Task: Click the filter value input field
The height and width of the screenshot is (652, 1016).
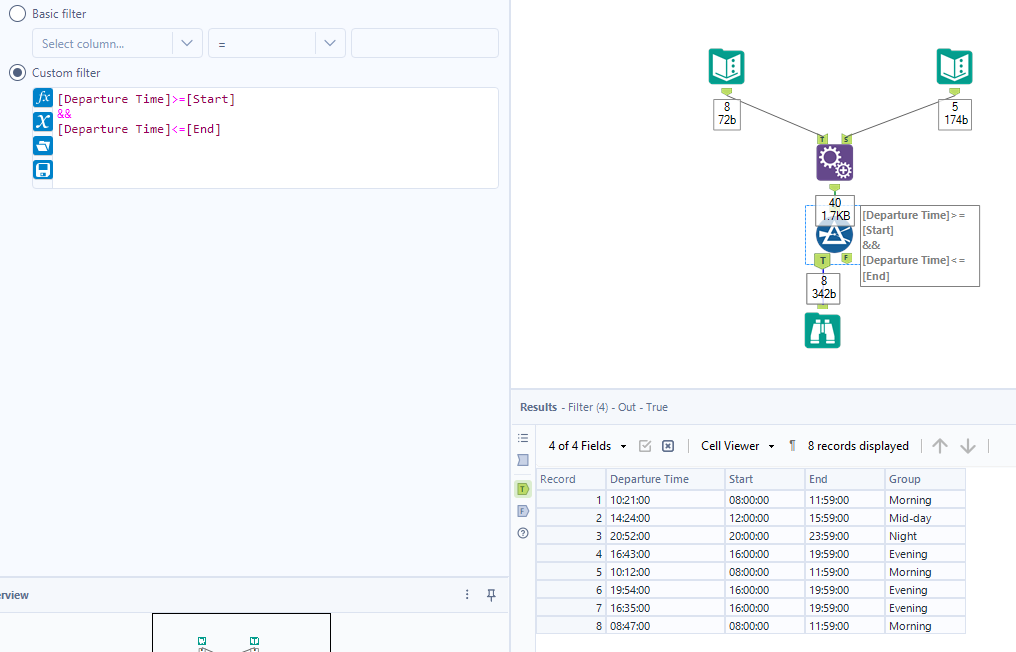Action: [x=424, y=43]
